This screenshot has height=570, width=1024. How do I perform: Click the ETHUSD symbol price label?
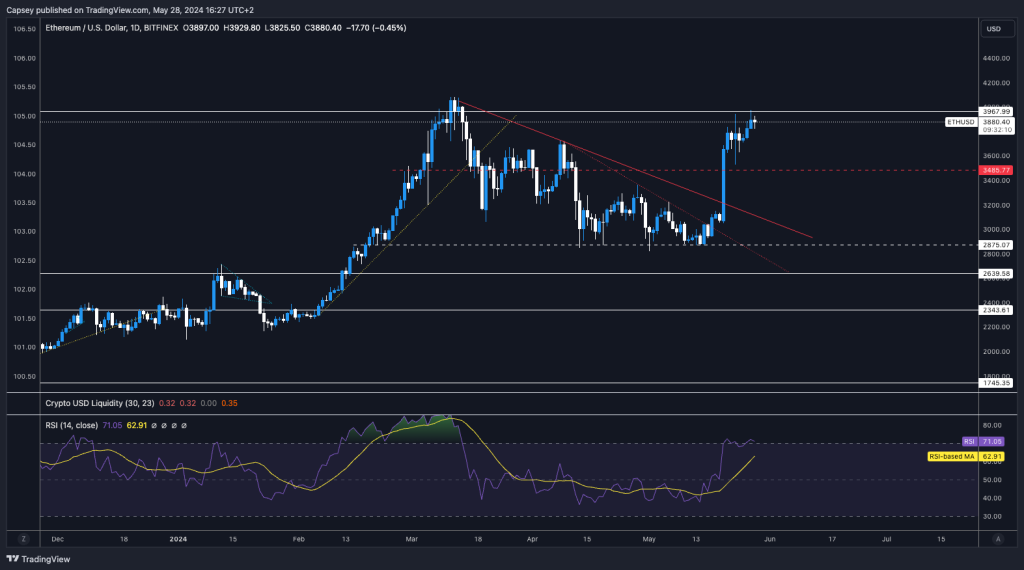(959, 122)
